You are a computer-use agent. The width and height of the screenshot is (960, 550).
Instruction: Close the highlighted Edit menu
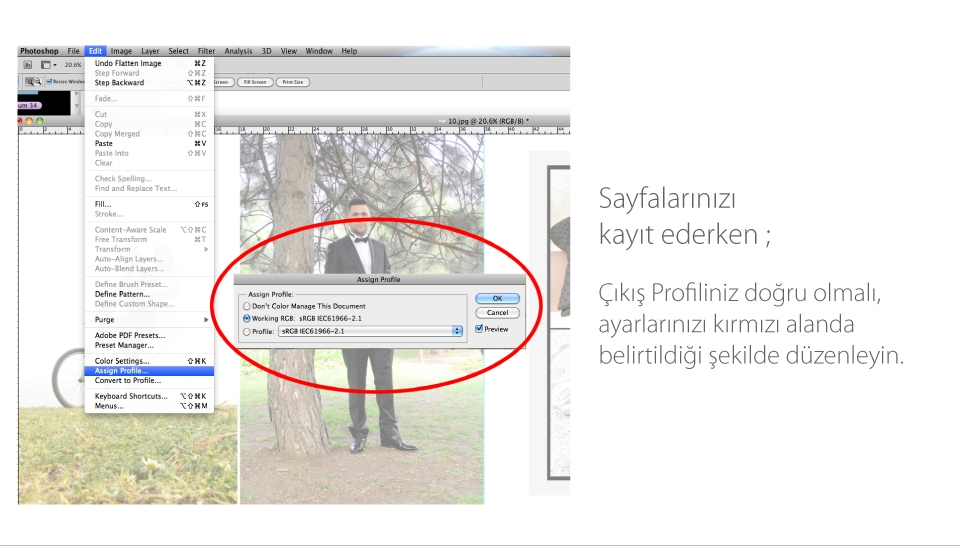click(x=96, y=51)
